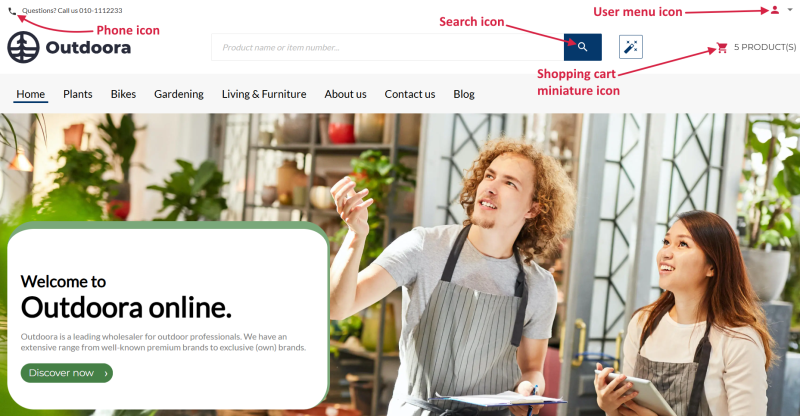Focus the product name search field
The height and width of the screenshot is (416, 800).
[x=388, y=47]
